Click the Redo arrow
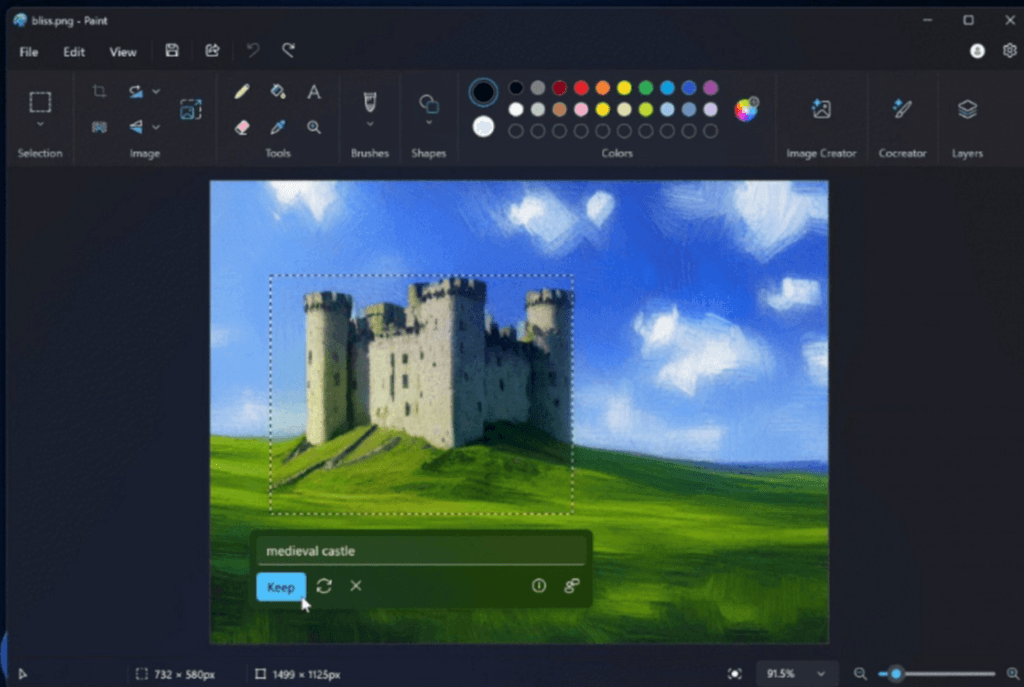The image size is (1024, 687). (x=288, y=50)
